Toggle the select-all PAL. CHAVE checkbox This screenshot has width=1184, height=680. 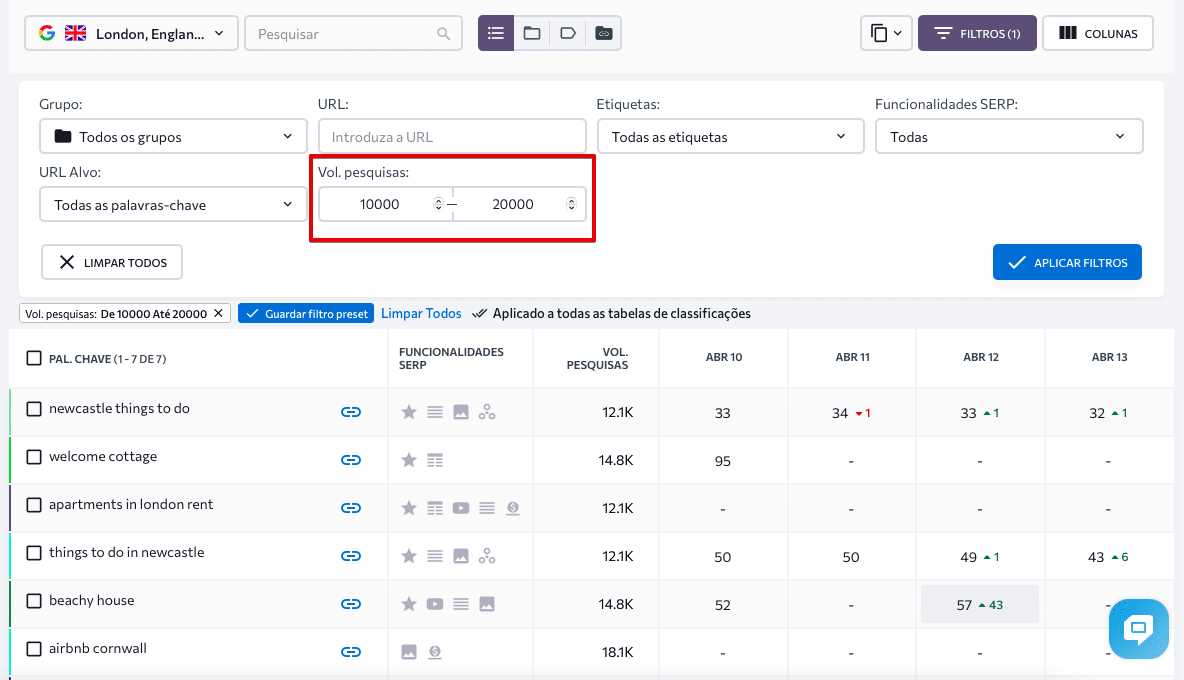pyautogui.click(x=34, y=358)
